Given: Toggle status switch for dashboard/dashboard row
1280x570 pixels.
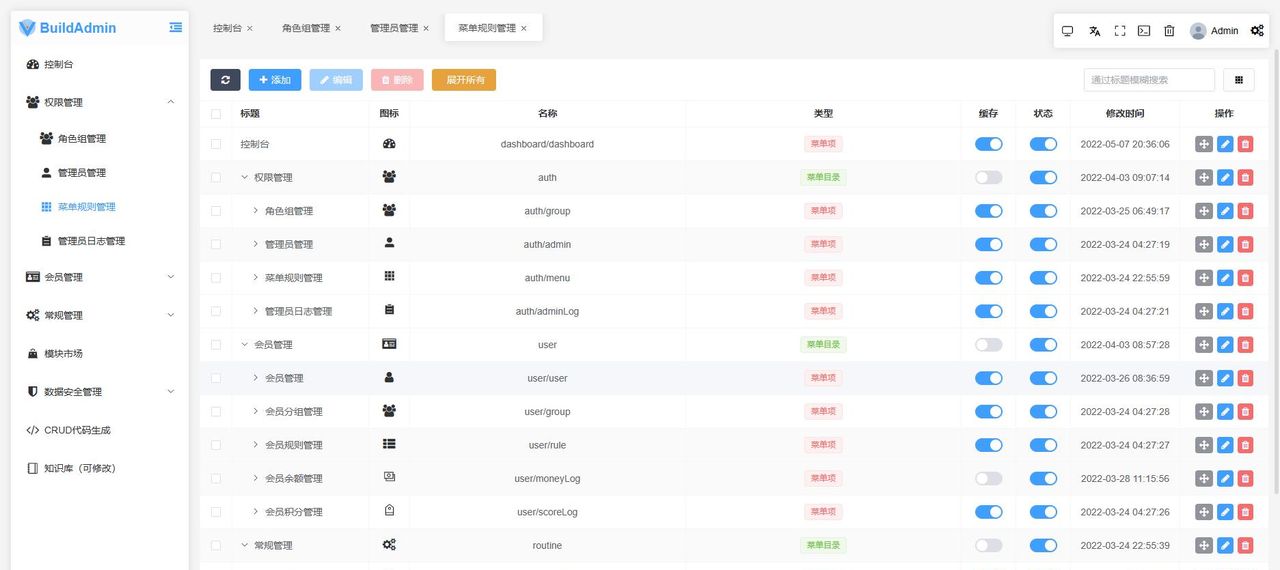Looking at the screenshot, I should 1043,144.
